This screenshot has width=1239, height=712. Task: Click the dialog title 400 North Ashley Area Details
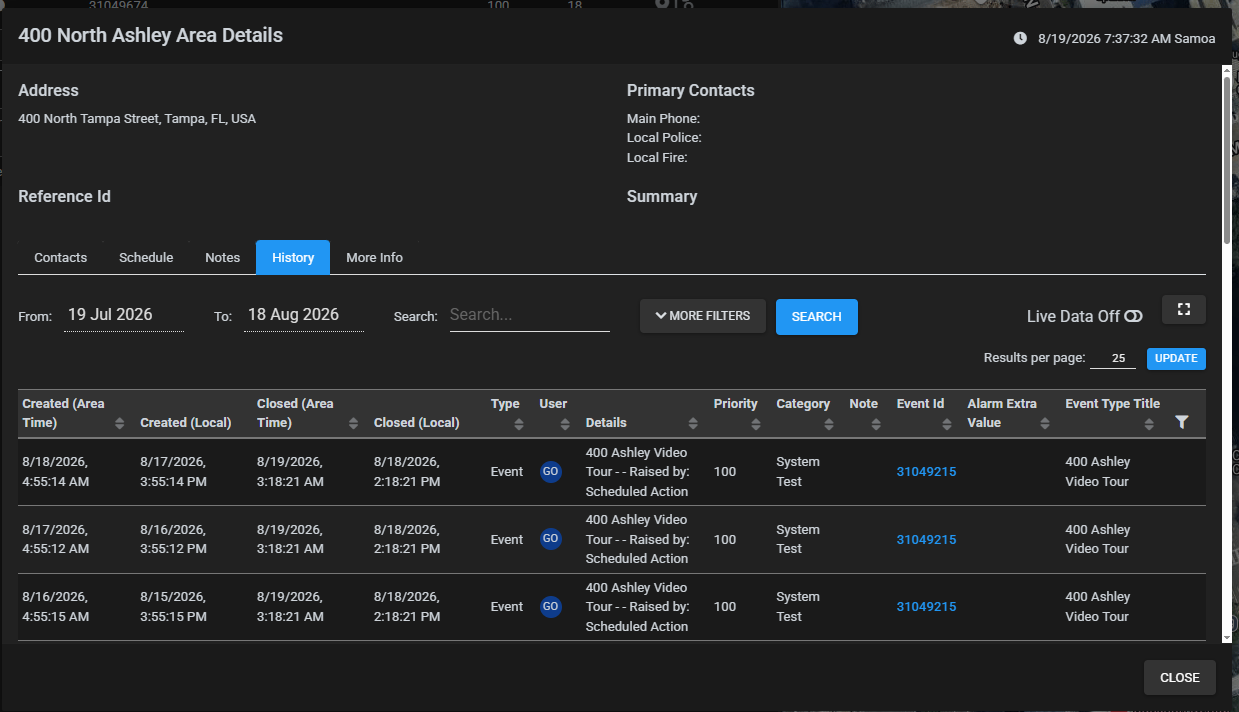tap(151, 35)
